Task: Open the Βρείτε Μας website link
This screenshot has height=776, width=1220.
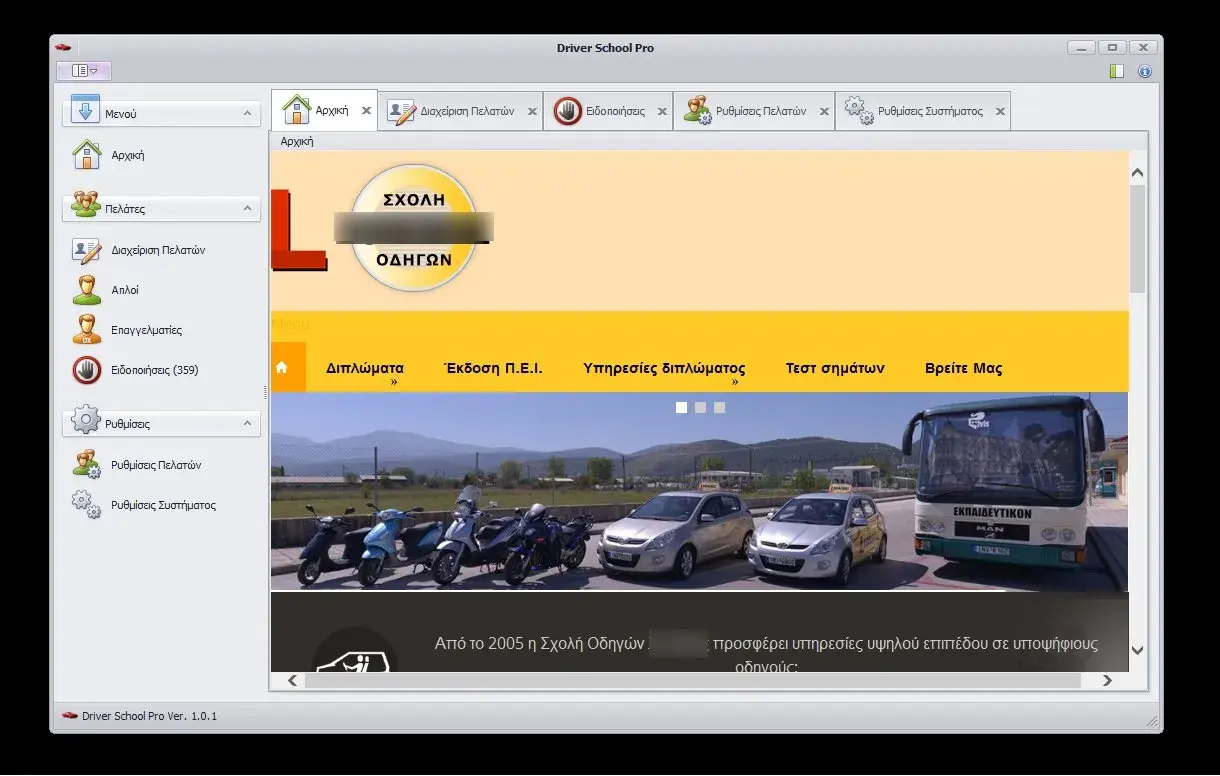Action: (x=964, y=368)
